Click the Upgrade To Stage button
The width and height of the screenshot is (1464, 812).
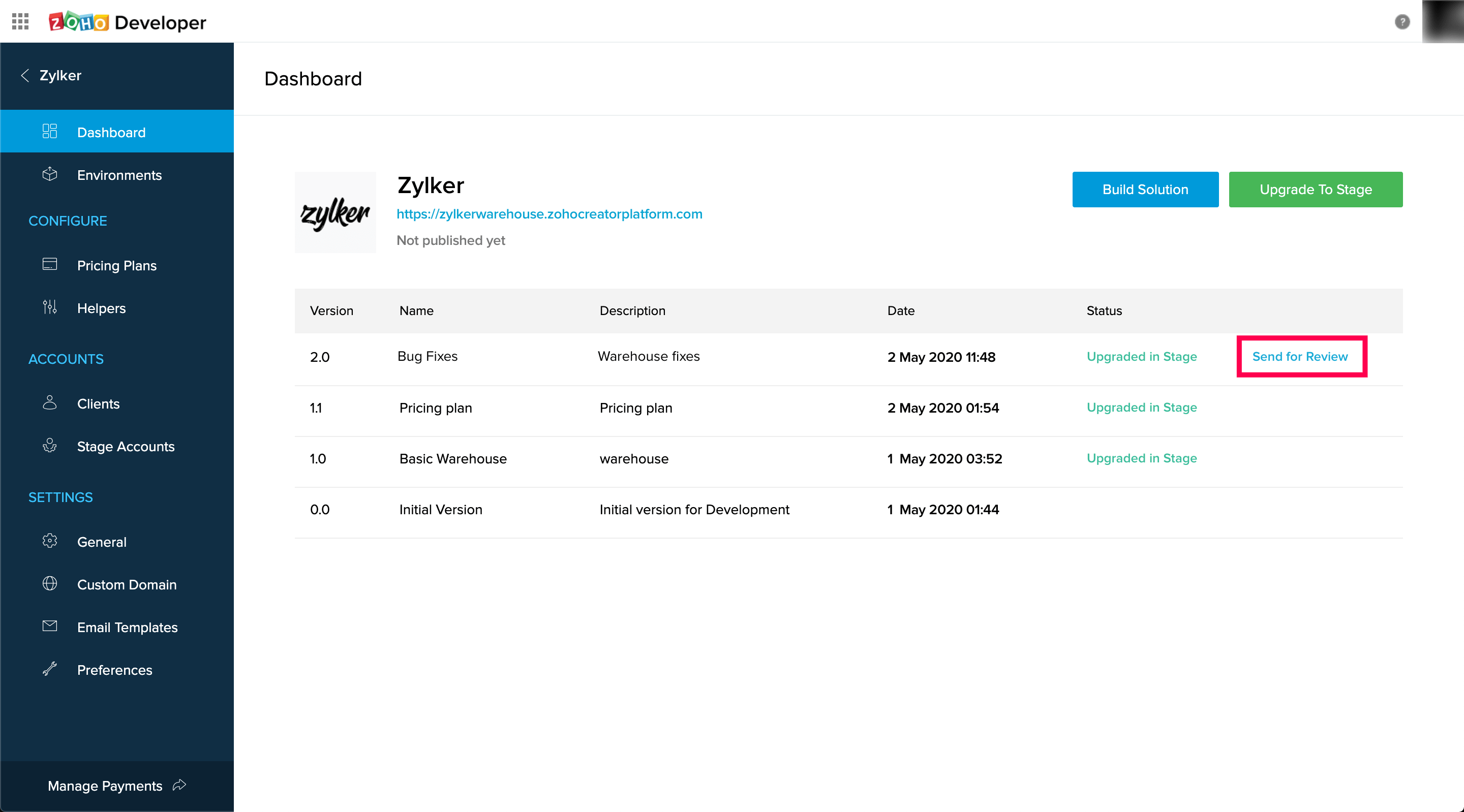click(x=1315, y=190)
